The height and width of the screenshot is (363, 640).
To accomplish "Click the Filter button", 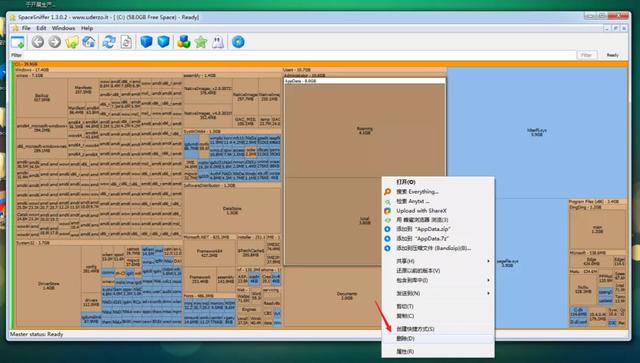I will pos(587,55).
